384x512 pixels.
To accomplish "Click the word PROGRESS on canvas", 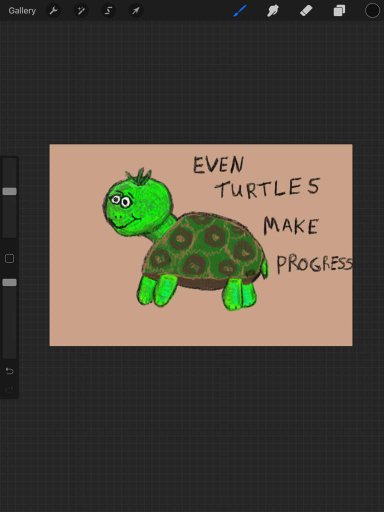I will (314, 265).
